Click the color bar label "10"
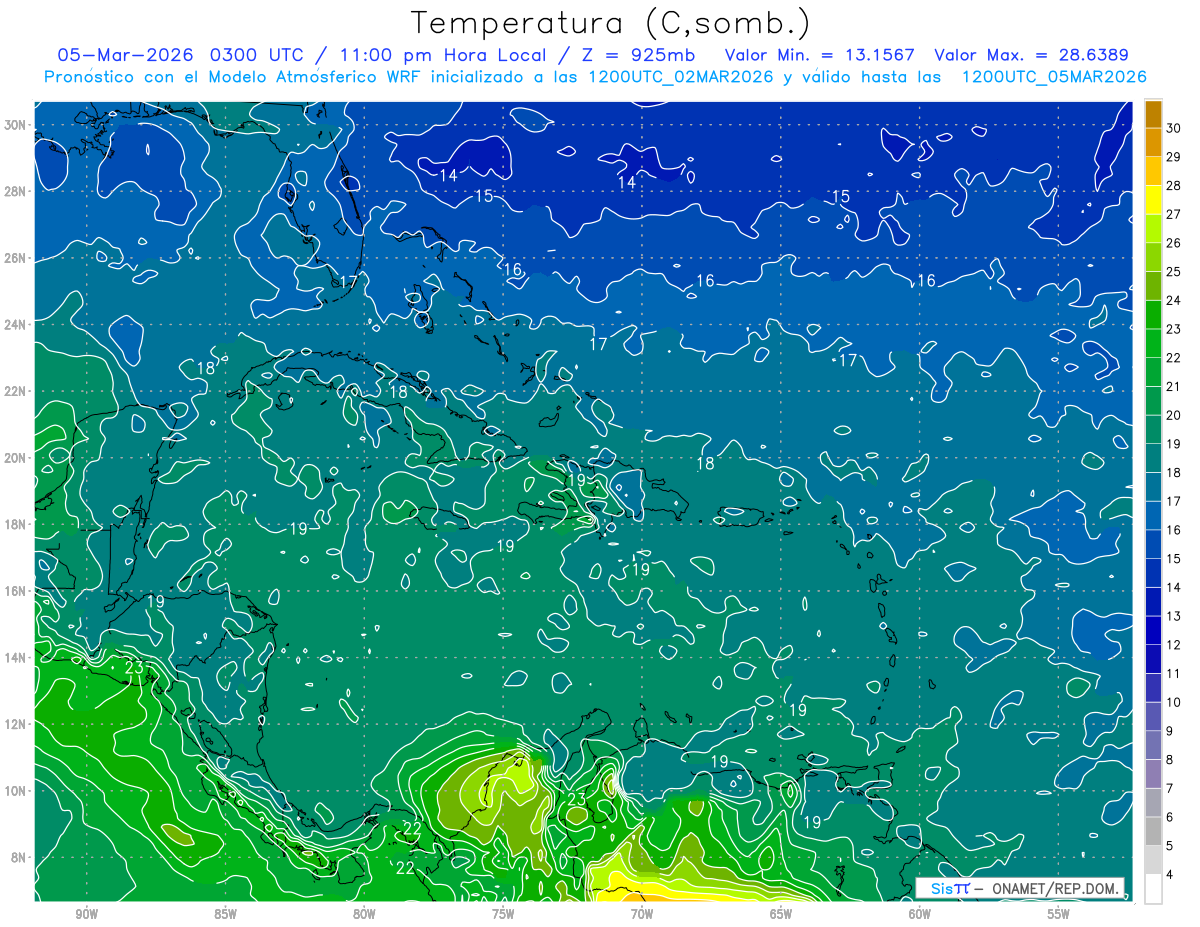Viewport: 1200px width, 927px height. (x=1173, y=702)
